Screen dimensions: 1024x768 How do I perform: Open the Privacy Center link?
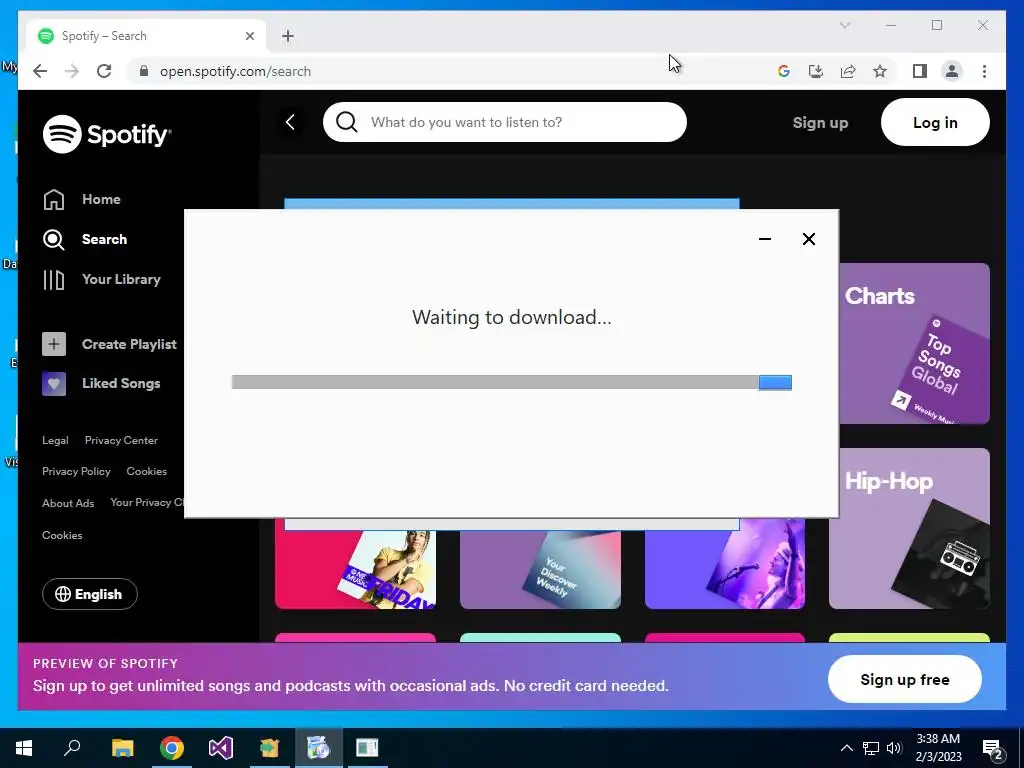(121, 440)
